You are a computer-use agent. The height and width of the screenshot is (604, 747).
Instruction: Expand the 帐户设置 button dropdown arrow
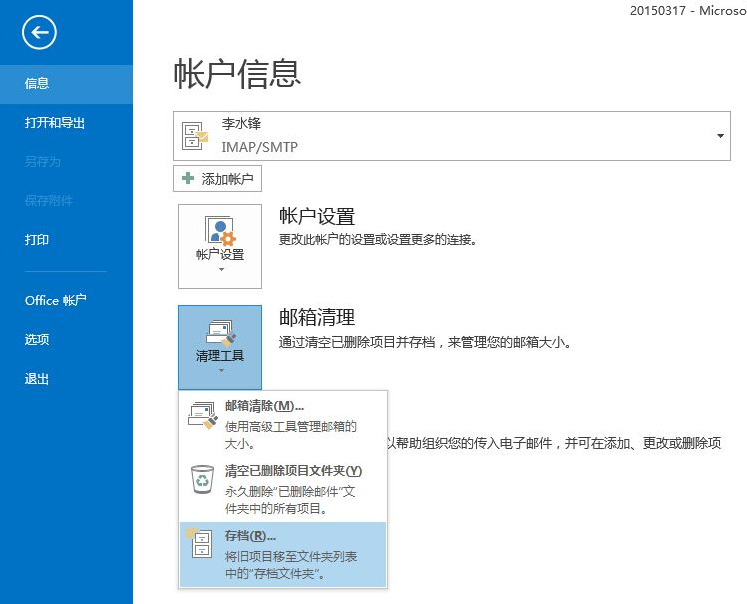pos(219,270)
